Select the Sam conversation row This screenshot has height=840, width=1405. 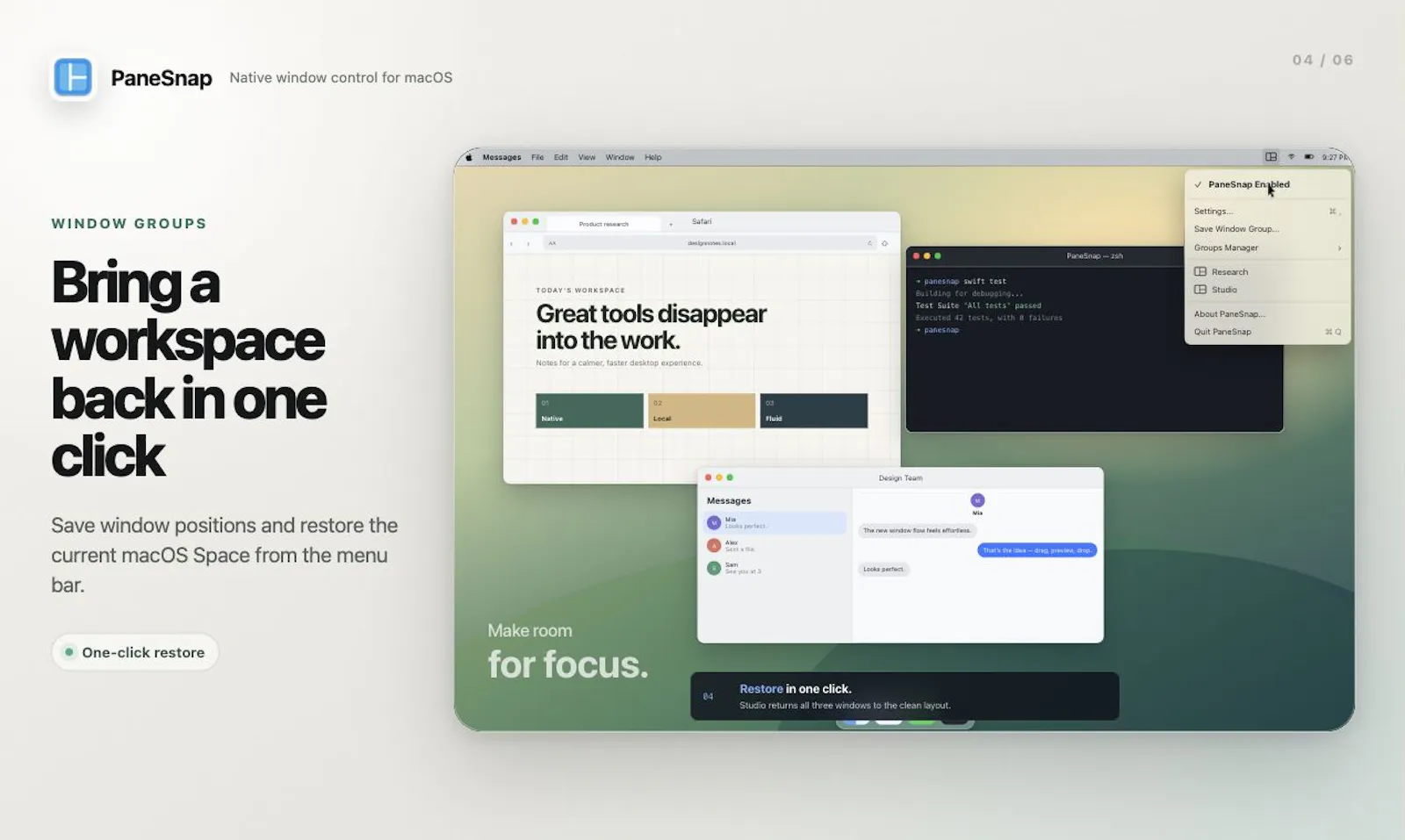(x=775, y=568)
